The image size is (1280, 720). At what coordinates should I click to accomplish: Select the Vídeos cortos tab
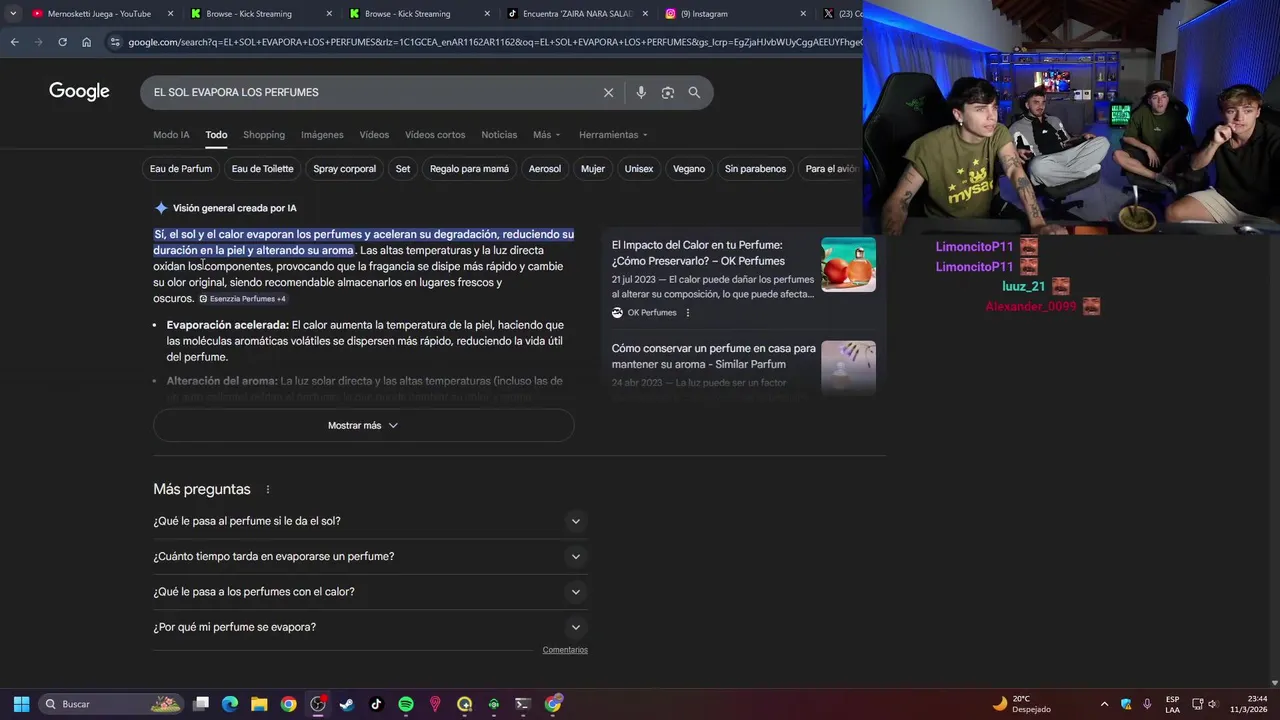click(x=435, y=135)
